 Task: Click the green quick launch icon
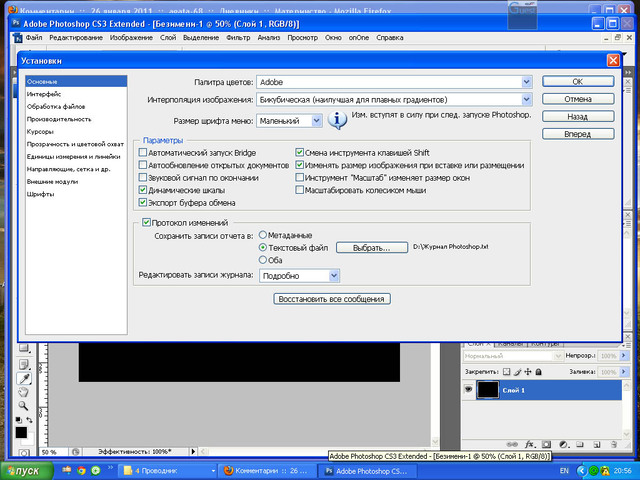96,471
